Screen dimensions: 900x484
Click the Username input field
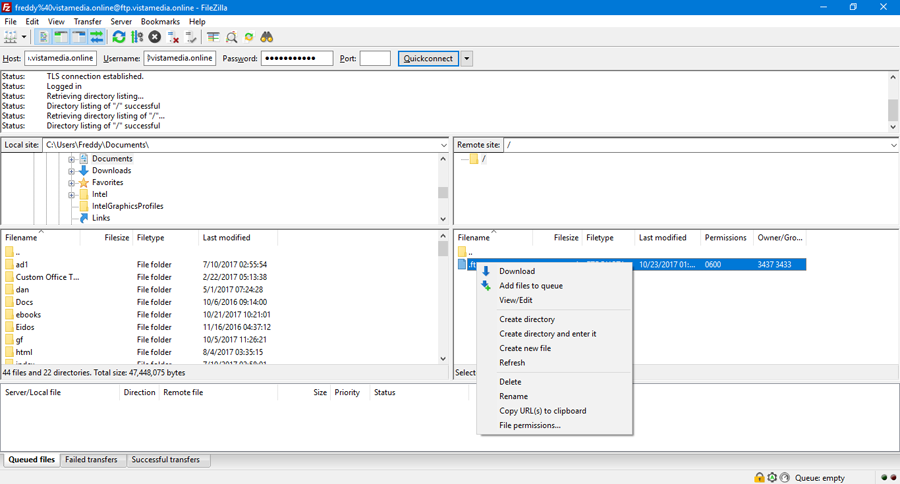click(x=180, y=59)
